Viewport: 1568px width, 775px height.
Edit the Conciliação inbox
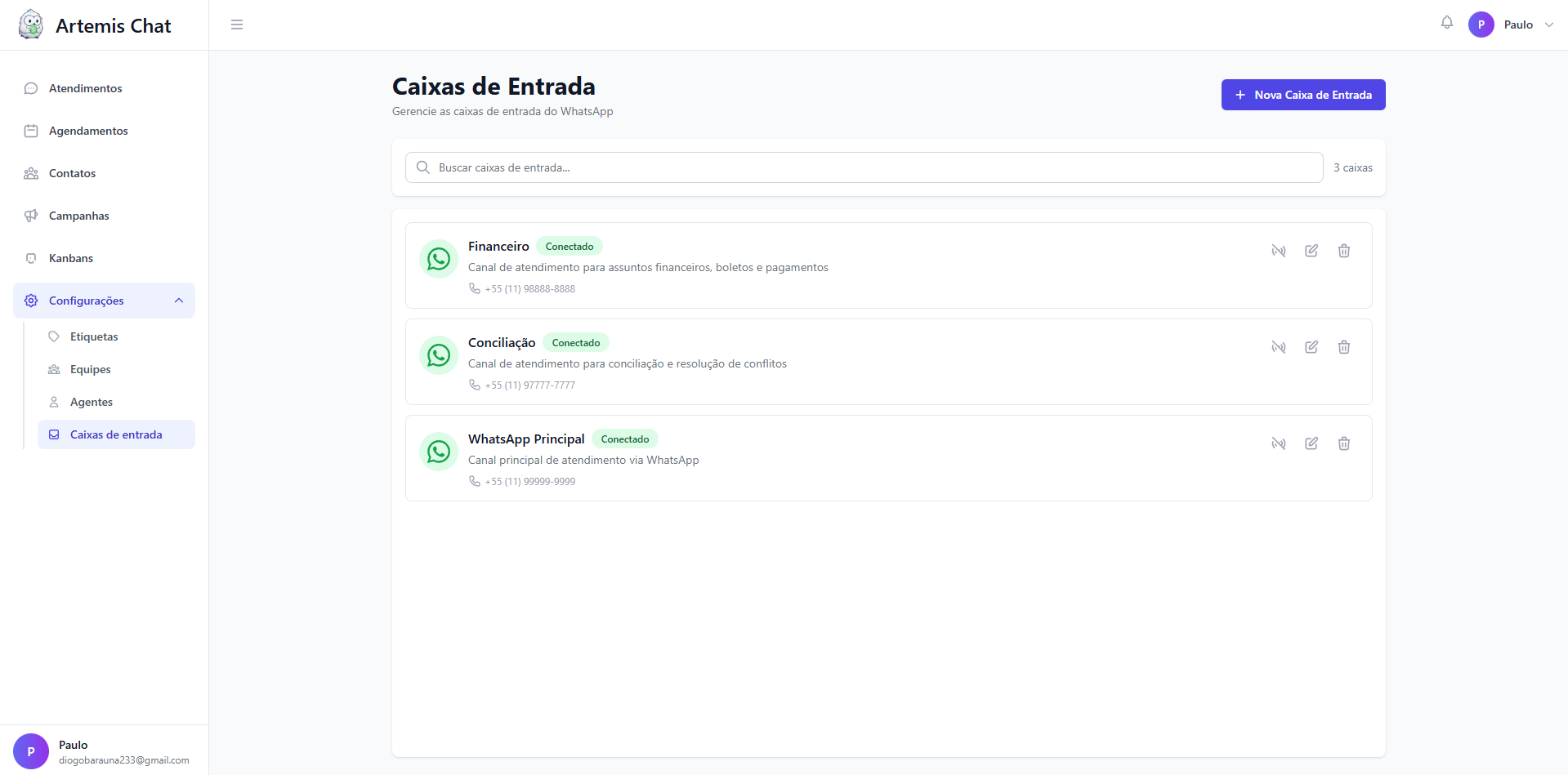point(1311,347)
